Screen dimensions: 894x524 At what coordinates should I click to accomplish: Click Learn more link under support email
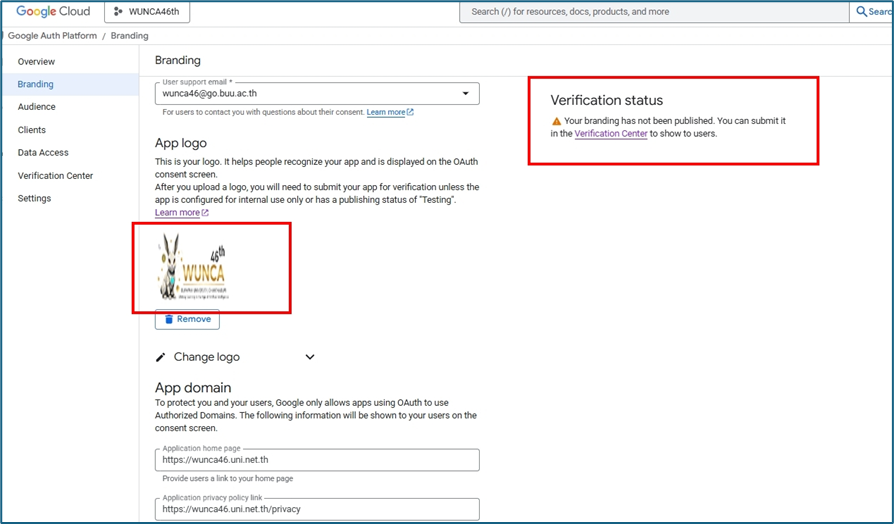[x=386, y=113]
